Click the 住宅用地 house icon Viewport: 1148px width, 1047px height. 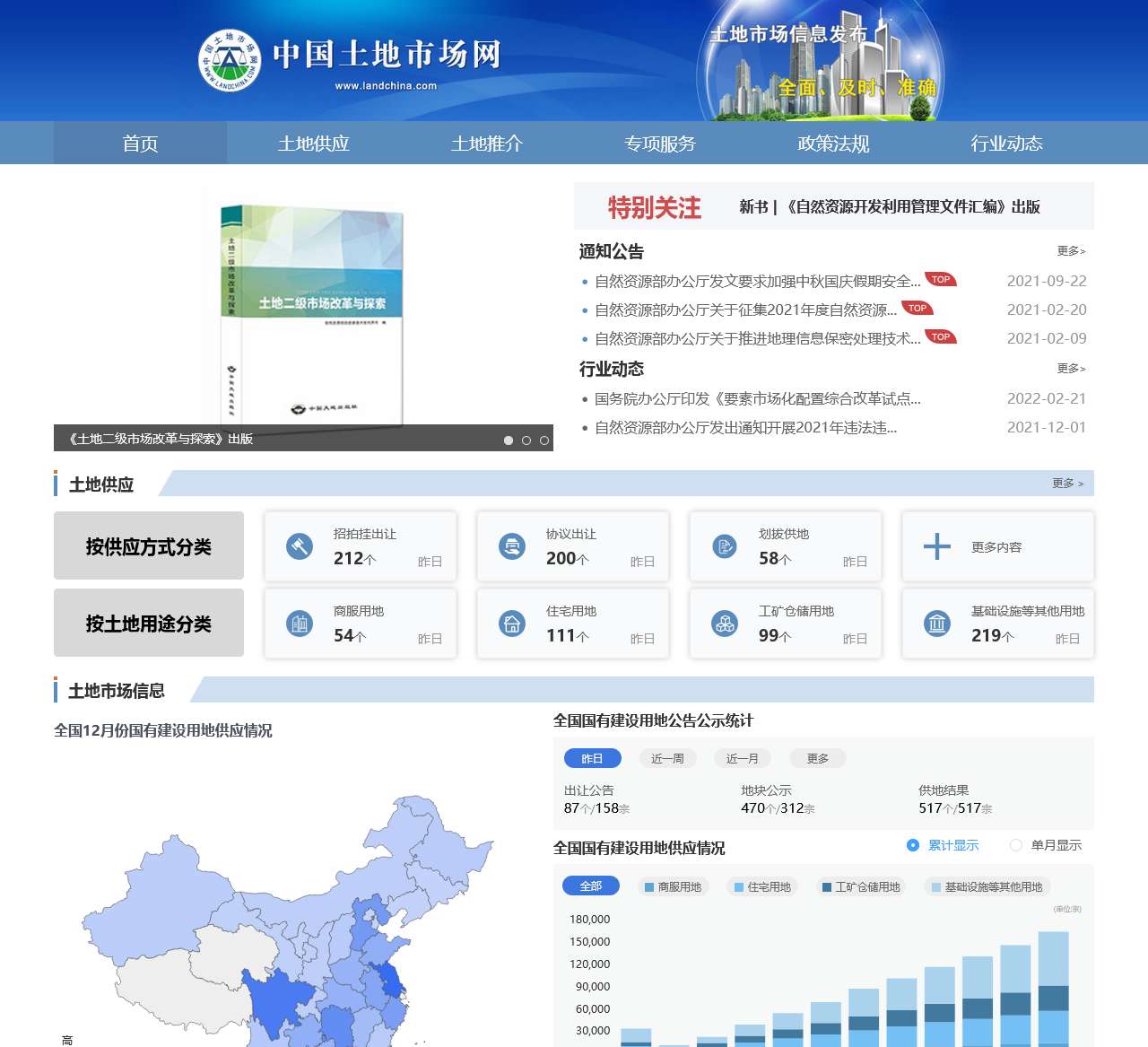point(512,623)
